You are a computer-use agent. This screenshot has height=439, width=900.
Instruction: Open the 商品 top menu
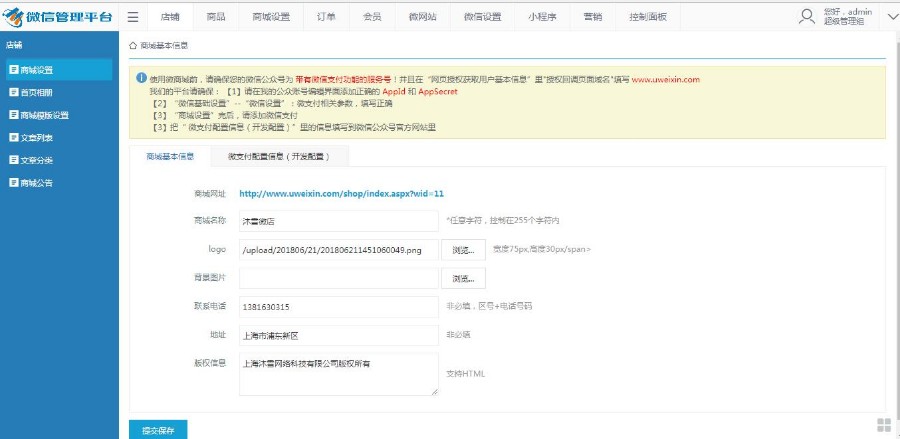click(x=216, y=17)
